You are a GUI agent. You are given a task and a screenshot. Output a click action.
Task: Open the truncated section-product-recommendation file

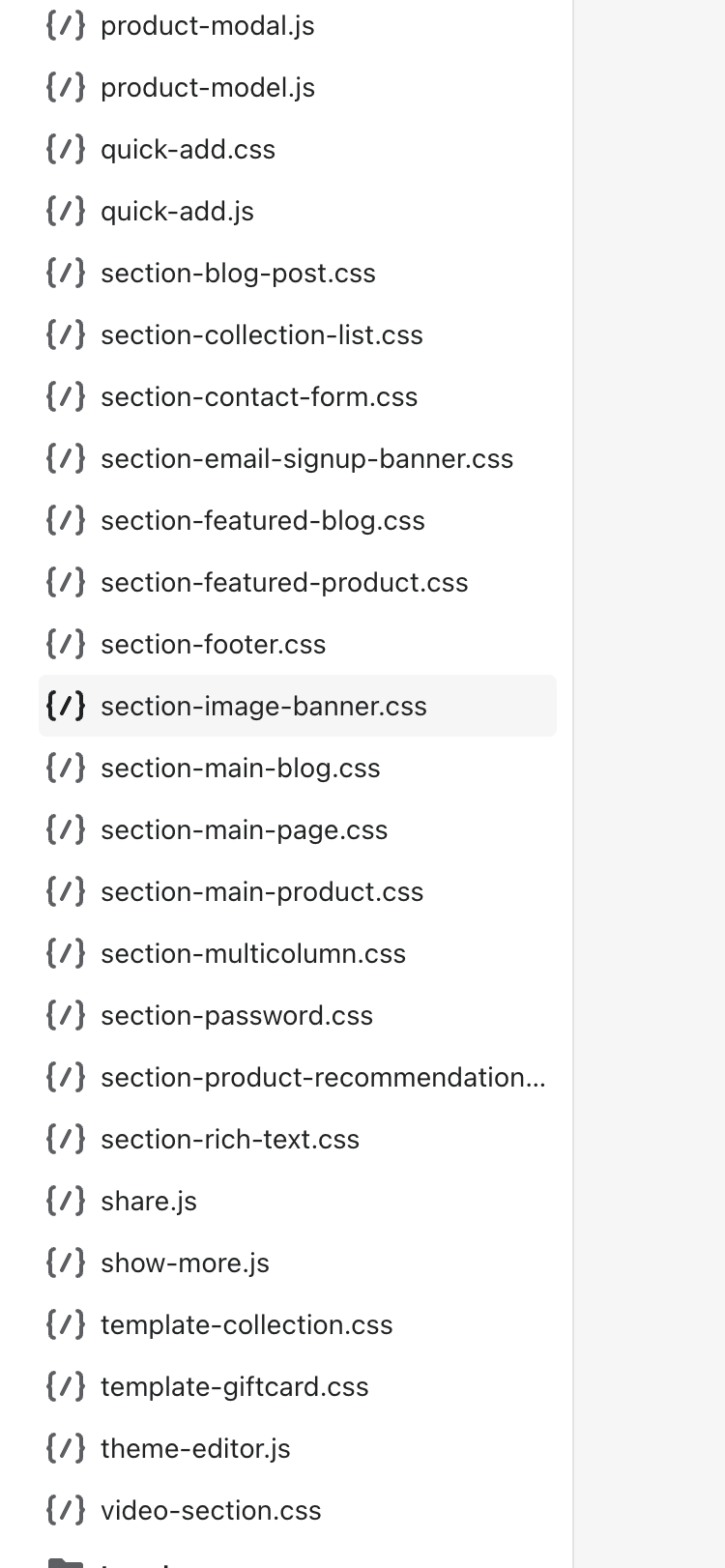[323, 1078]
